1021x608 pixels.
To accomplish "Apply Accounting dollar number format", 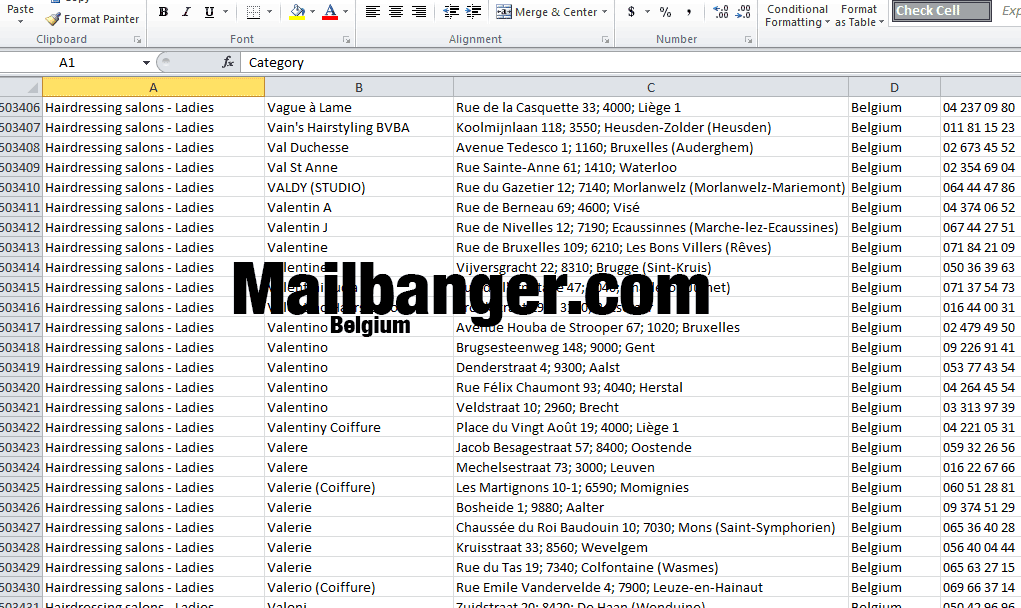I will click(x=631, y=12).
